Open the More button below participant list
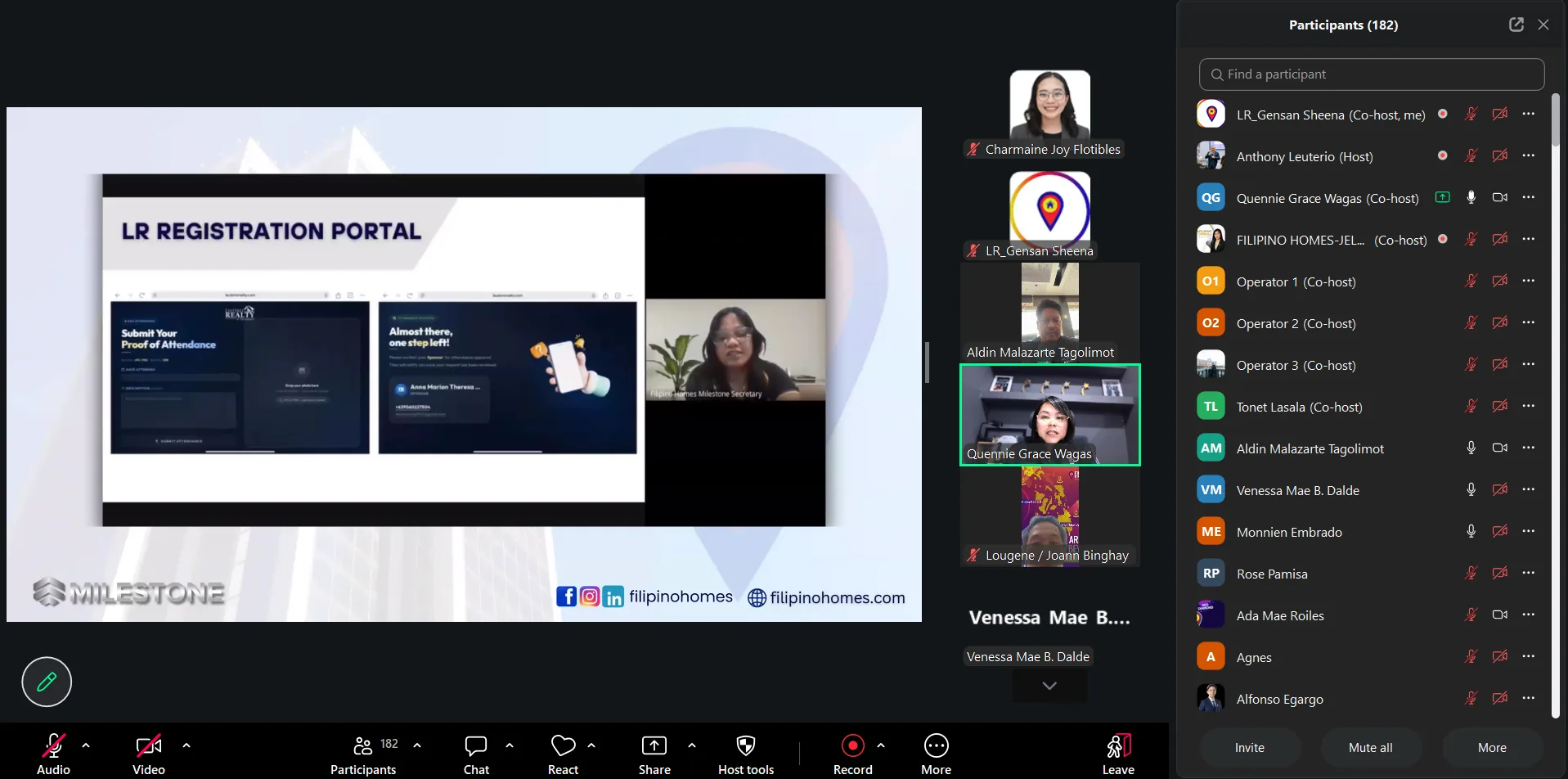The width and height of the screenshot is (1568, 779). coord(1493,748)
